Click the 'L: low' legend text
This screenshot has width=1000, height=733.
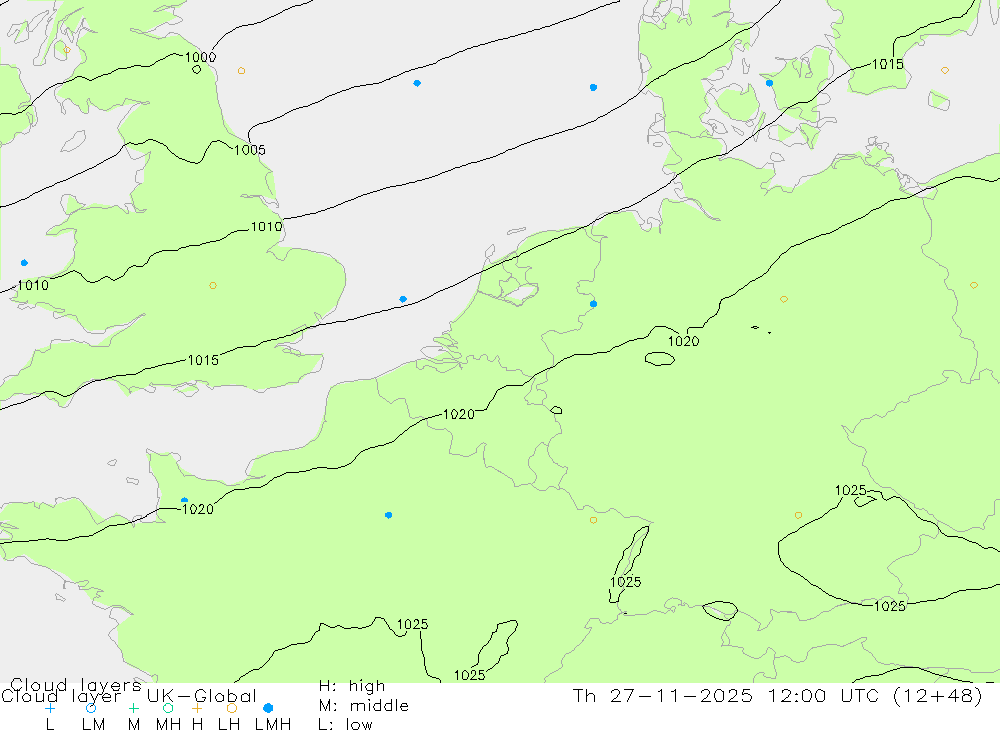point(346,725)
